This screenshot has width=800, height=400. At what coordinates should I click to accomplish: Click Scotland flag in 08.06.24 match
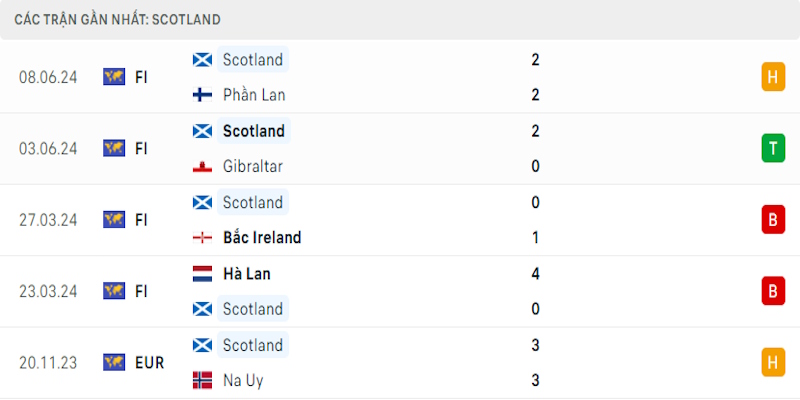click(x=202, y=60)
